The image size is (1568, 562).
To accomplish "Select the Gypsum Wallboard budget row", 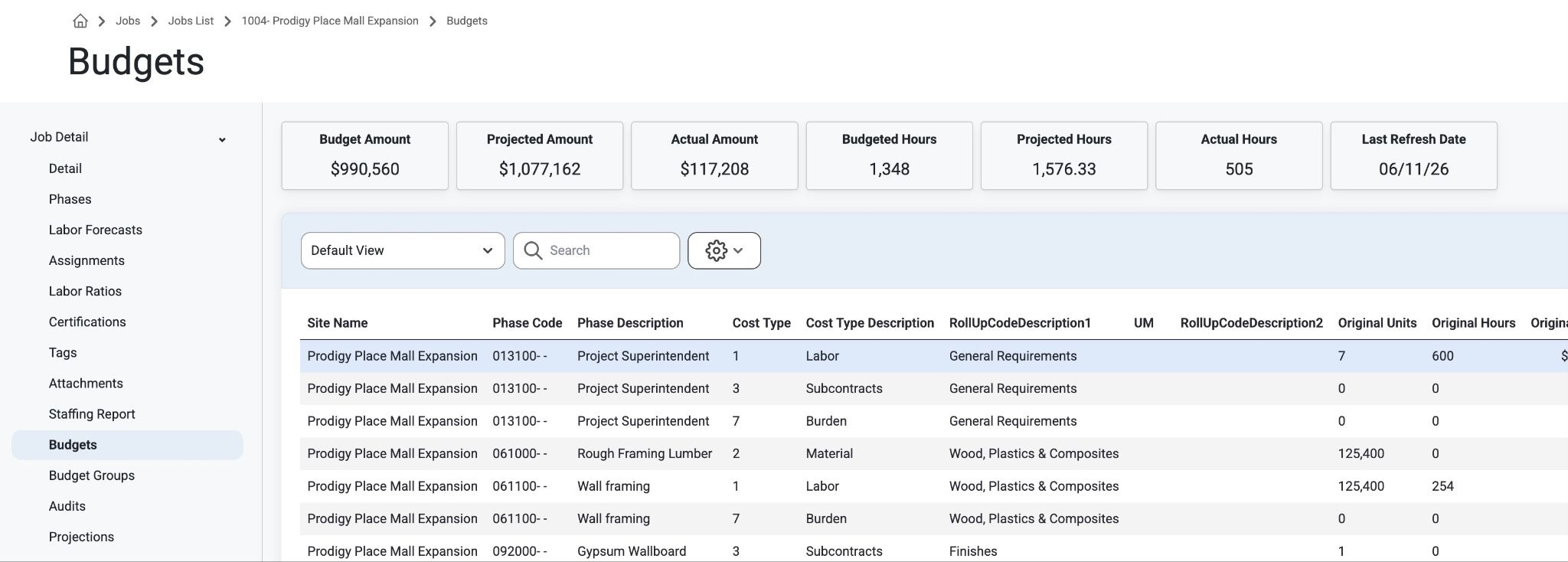I will coord(934,550).
